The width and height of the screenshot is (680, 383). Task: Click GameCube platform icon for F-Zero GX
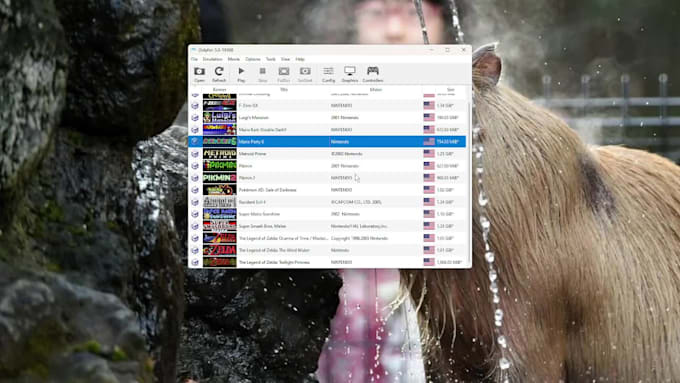(195, 105)
